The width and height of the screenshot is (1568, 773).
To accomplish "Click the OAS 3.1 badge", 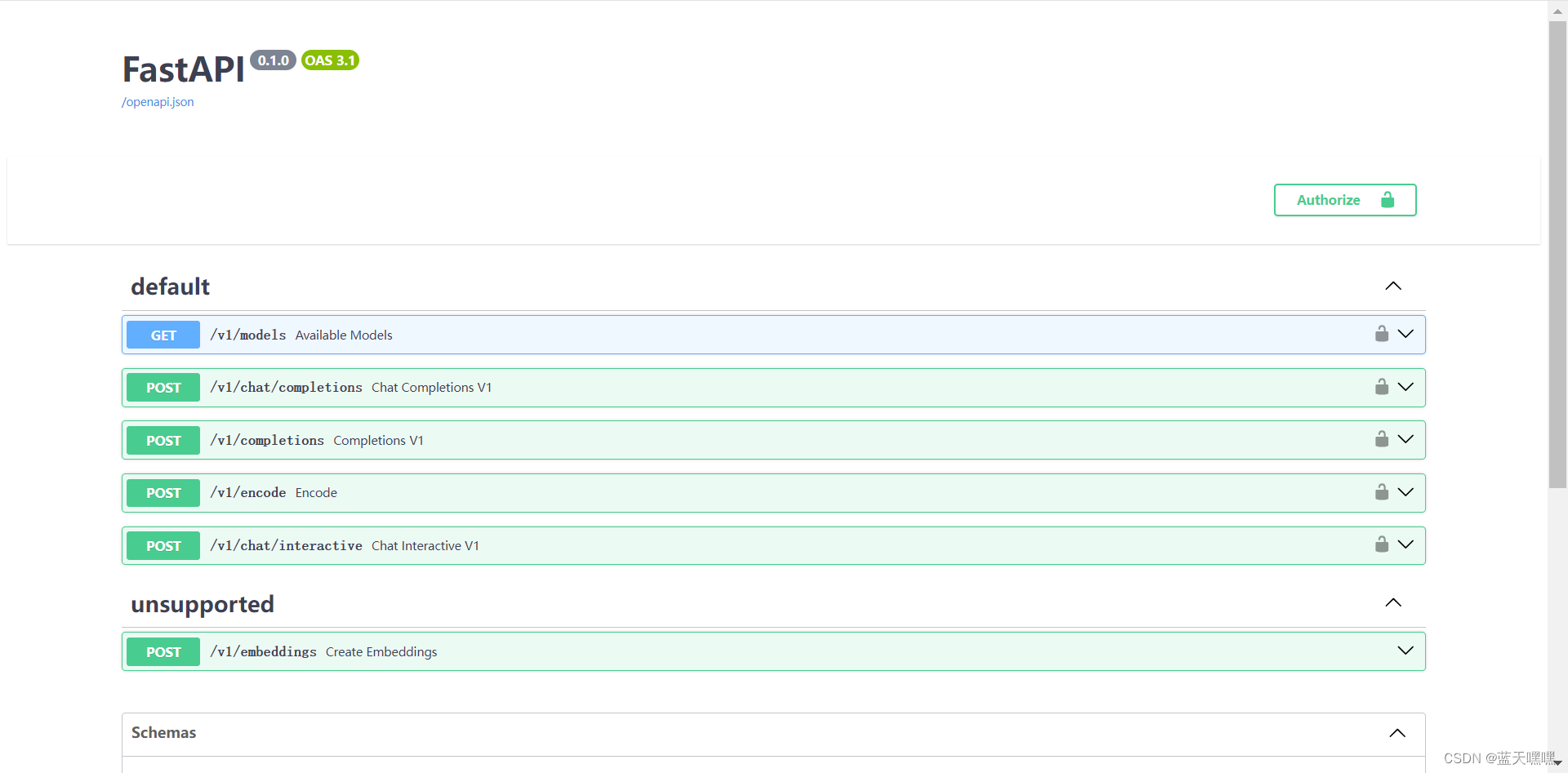I will pyautogui.click(x=330, y=60).
